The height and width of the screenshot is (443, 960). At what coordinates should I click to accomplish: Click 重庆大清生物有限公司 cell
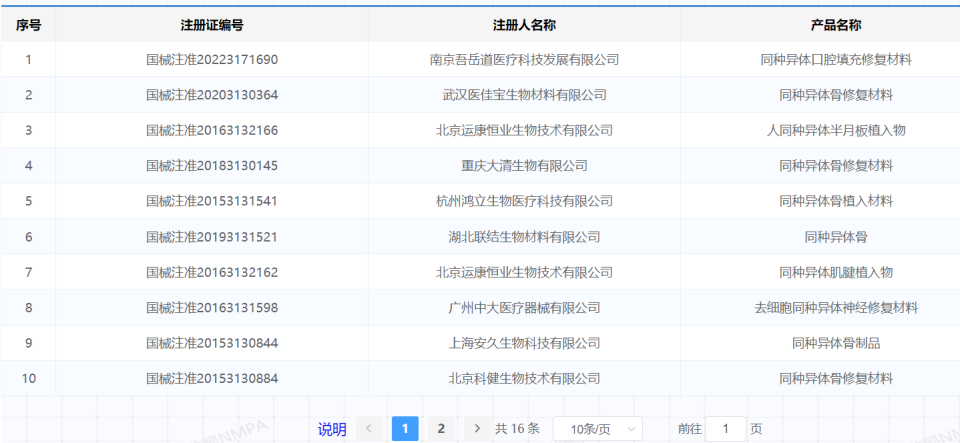coord(524,166)
